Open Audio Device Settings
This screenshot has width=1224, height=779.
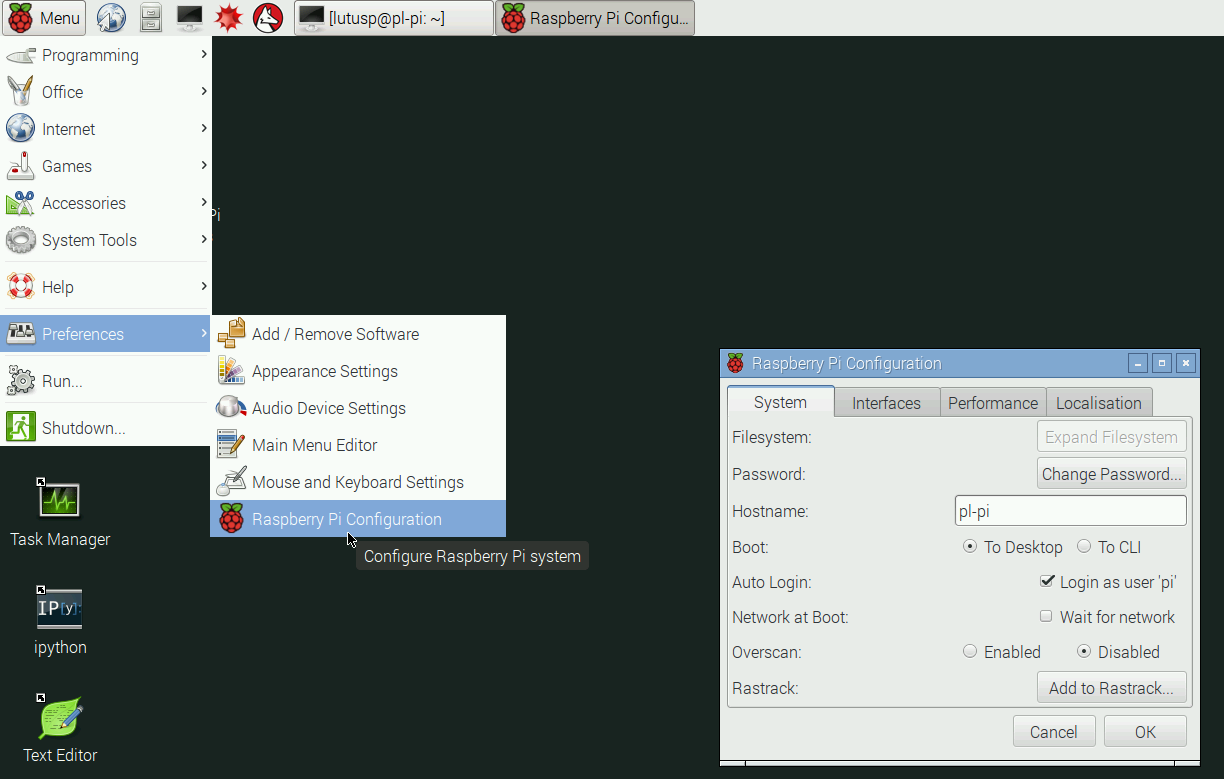[358, 408]
